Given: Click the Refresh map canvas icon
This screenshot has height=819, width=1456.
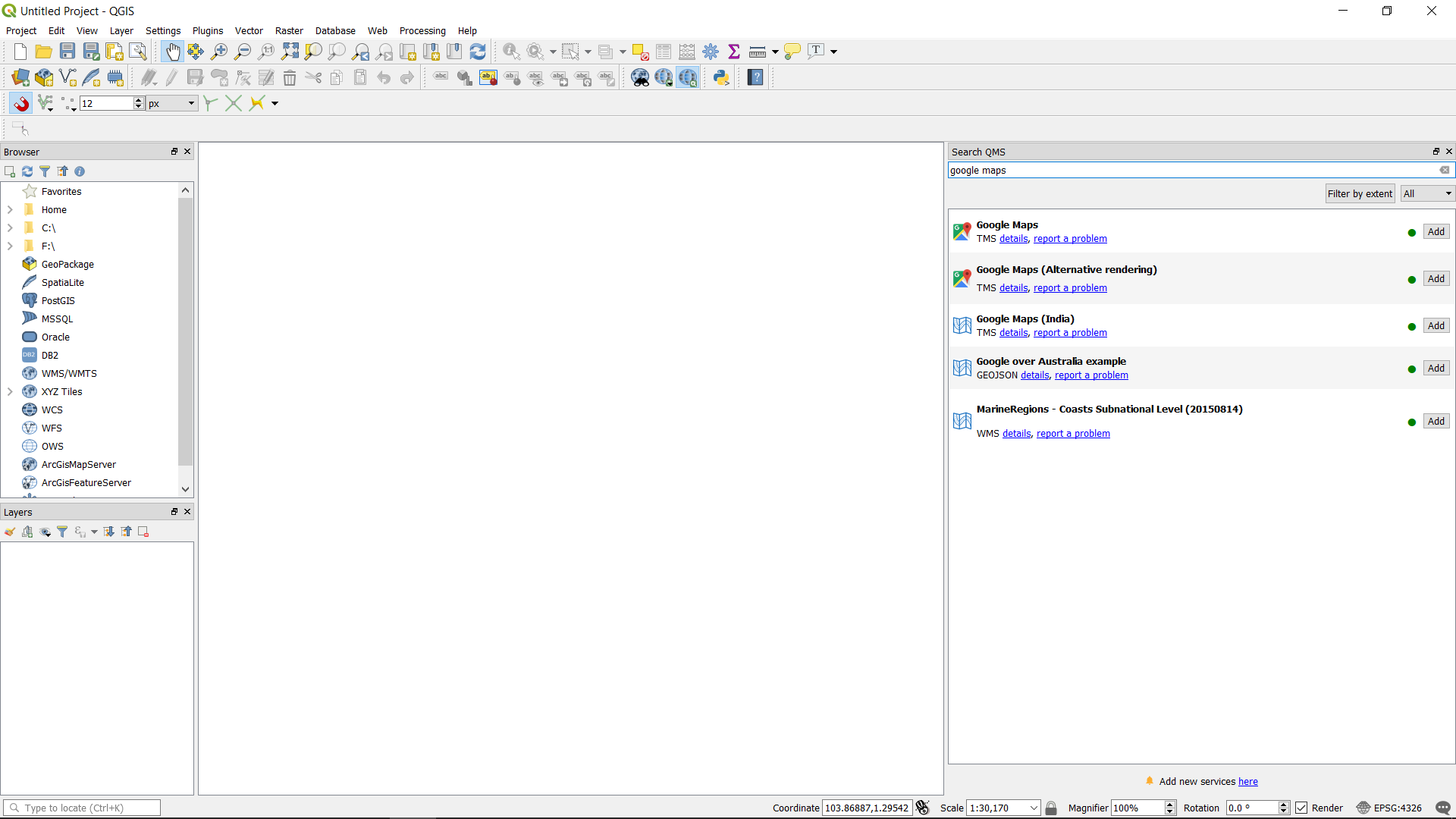Looking at the screenshot, I should coord(478,52).
